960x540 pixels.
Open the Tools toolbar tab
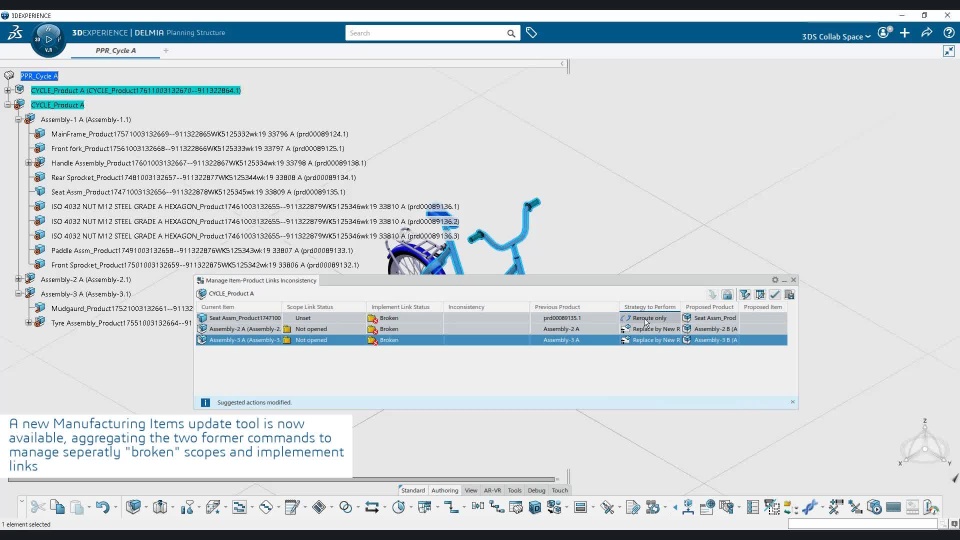pyautogui.click(x=514, y=490)
